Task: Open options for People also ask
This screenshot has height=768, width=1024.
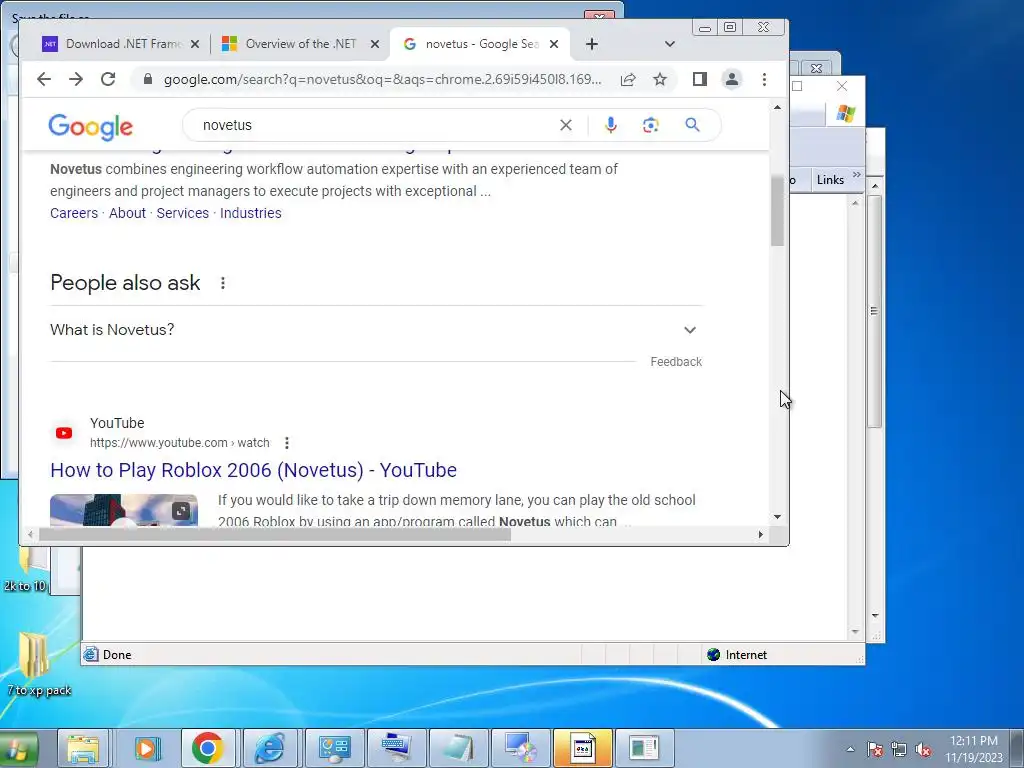Action: (223, 283)
